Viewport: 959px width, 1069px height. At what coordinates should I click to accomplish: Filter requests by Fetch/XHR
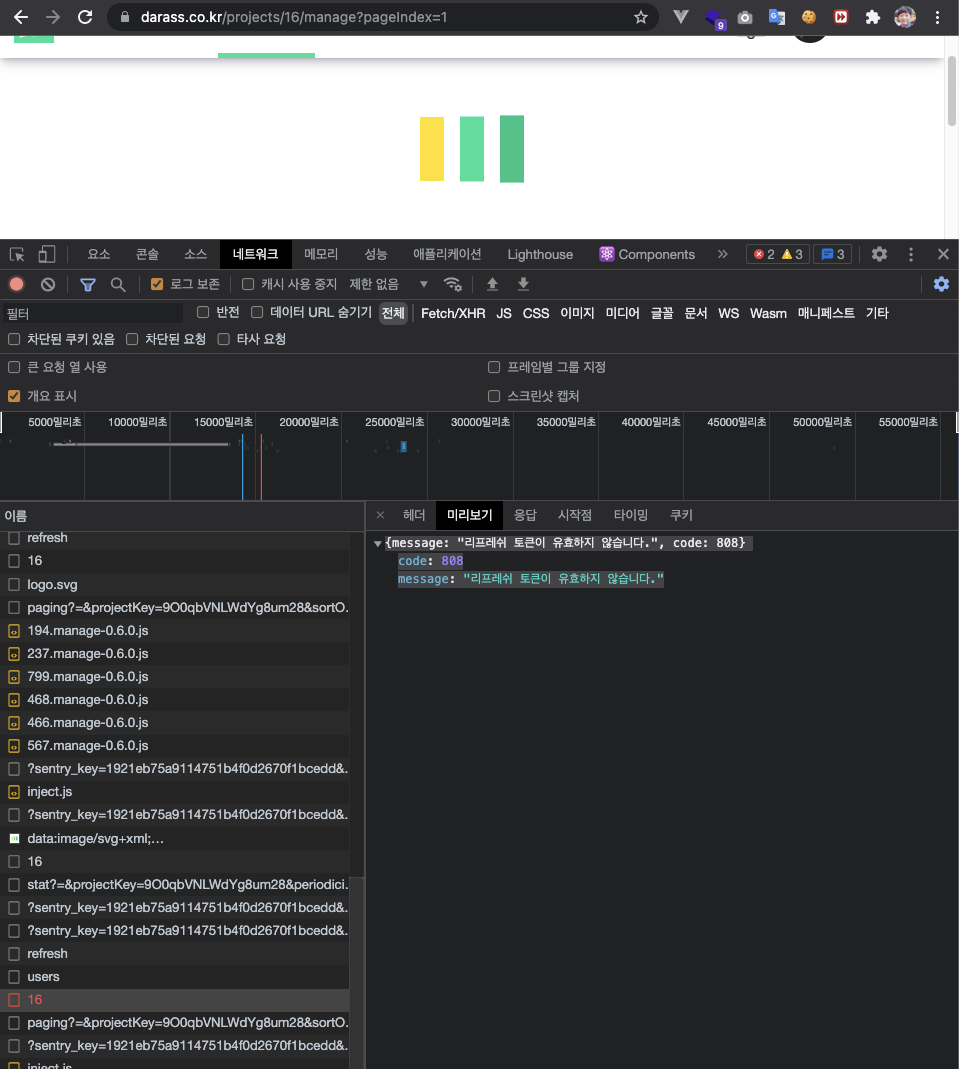(453, 313)
